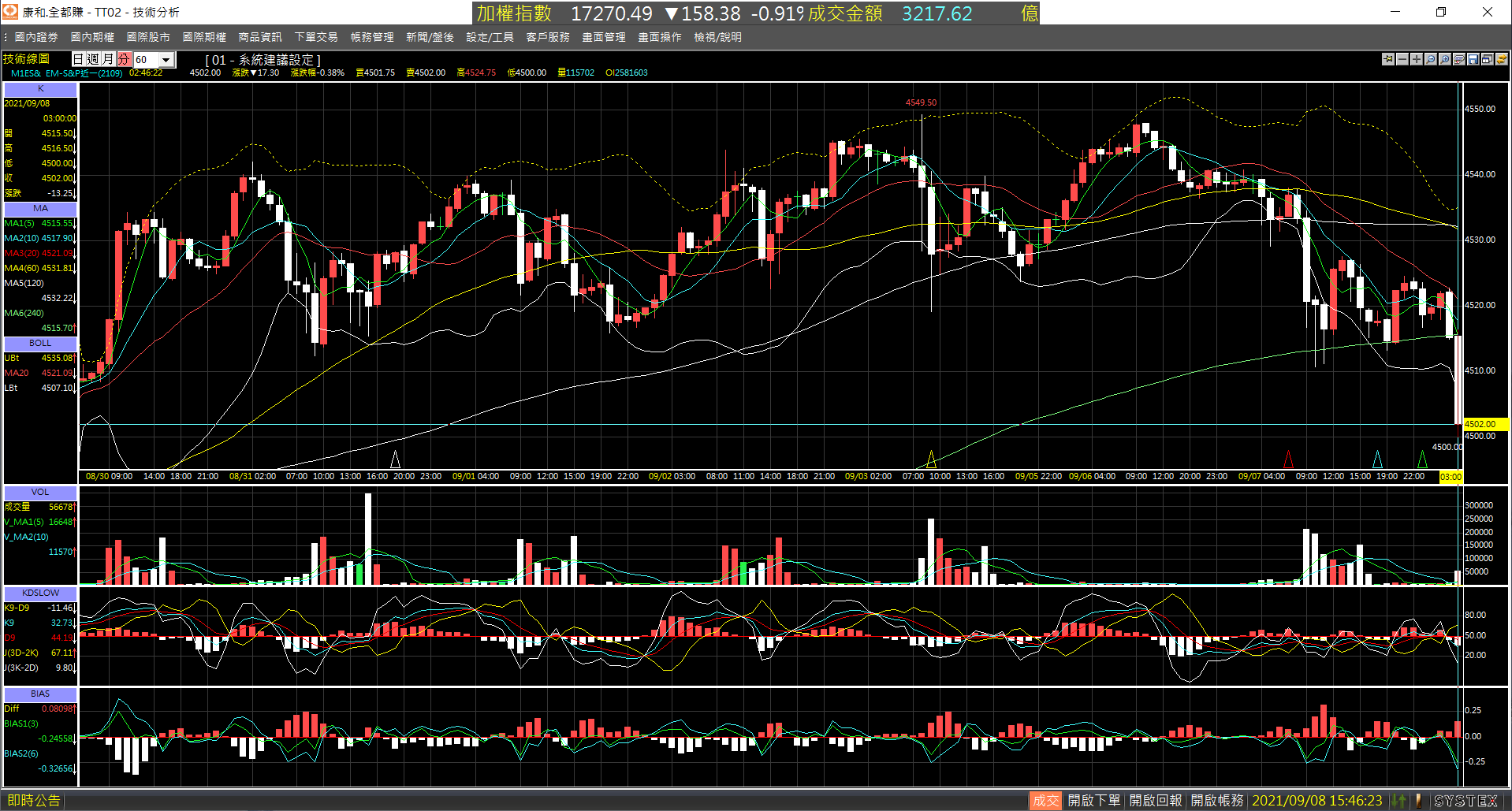Image resolution: width=1512 pixels, height=811 pixels.
Task: Open the 畫面操作 menu
Action: (660, 37)
